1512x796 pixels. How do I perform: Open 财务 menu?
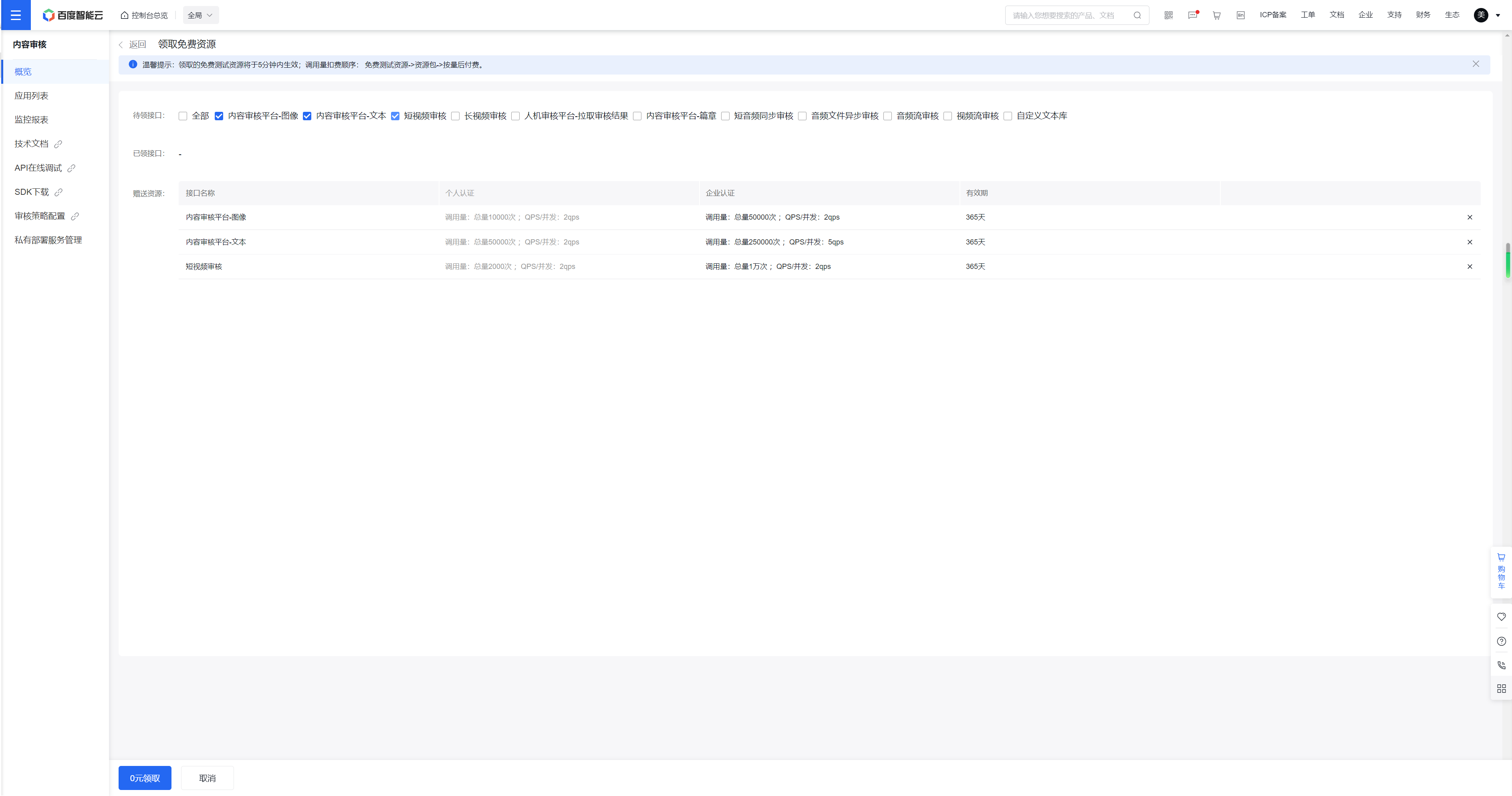[x=1423, y=15]
